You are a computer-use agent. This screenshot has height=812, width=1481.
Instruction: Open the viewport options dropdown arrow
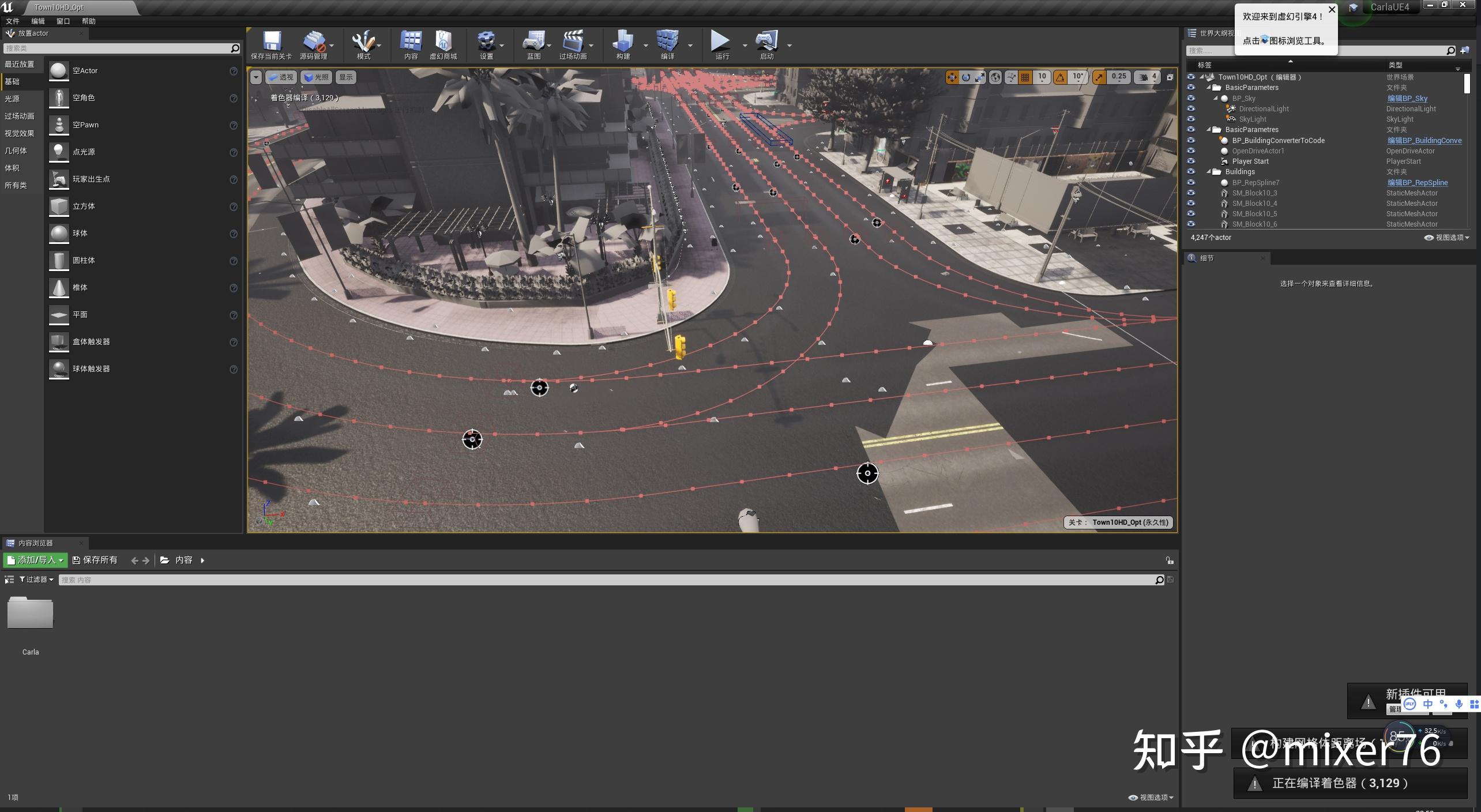(255, 77)
